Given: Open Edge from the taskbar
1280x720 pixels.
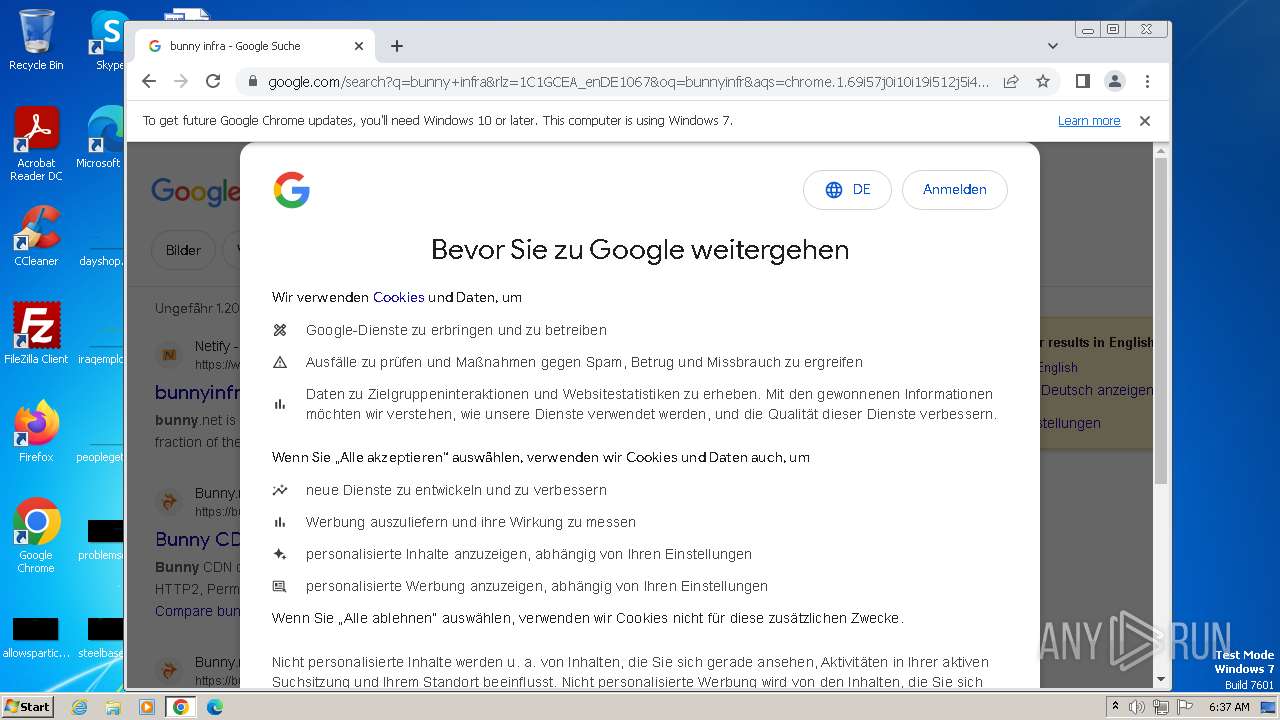Looking at the screenshot, I should [215, 707].
